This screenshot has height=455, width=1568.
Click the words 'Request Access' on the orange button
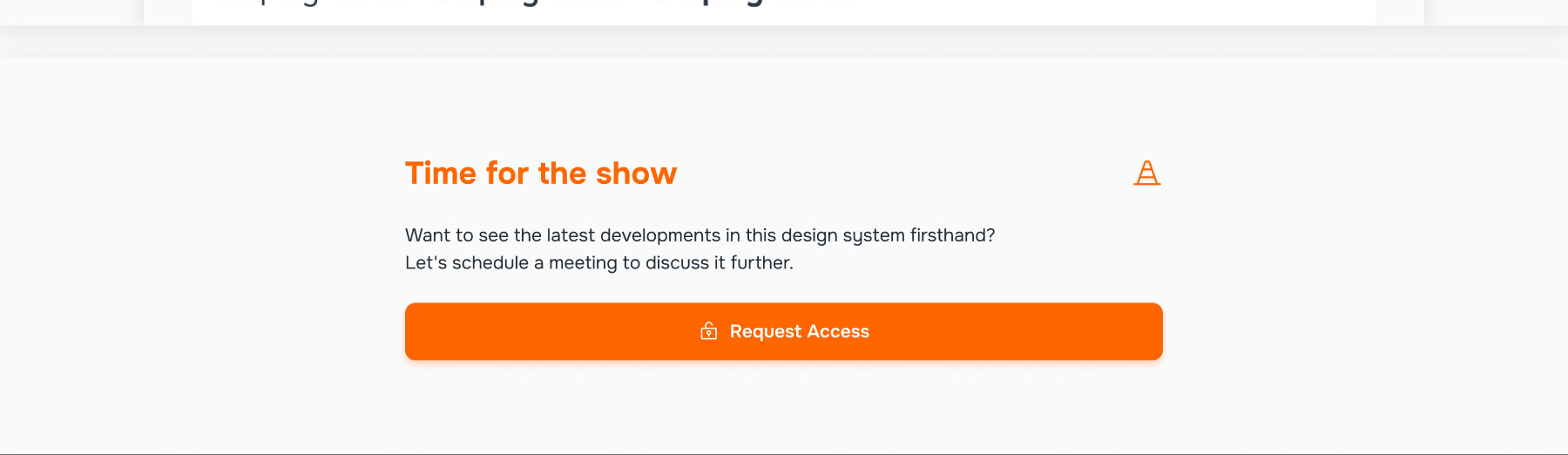click(x=800, y=331)
